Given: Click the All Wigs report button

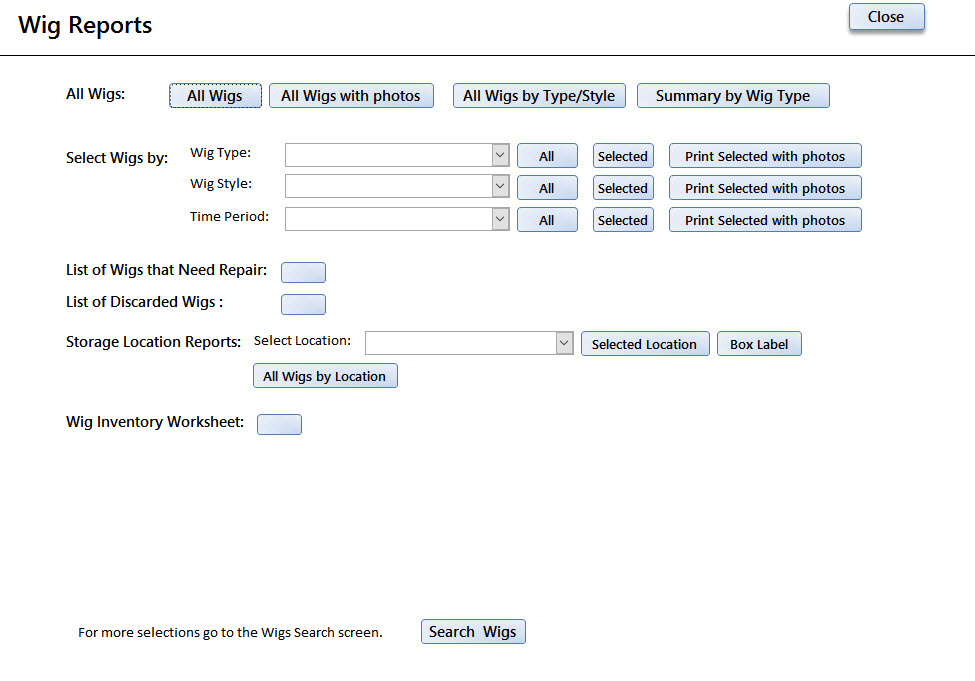Looking at the screenshot, I should pyautogui.click(x=215, y=96).
